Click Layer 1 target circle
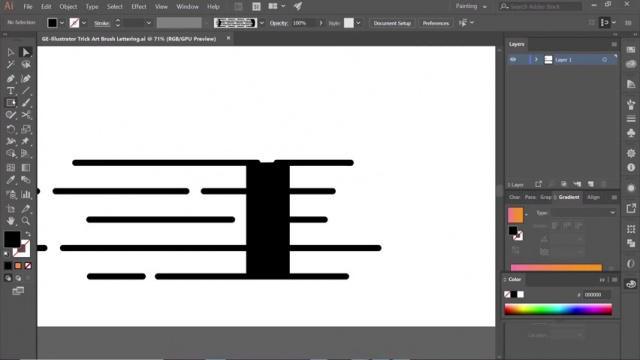 point(604,60)
